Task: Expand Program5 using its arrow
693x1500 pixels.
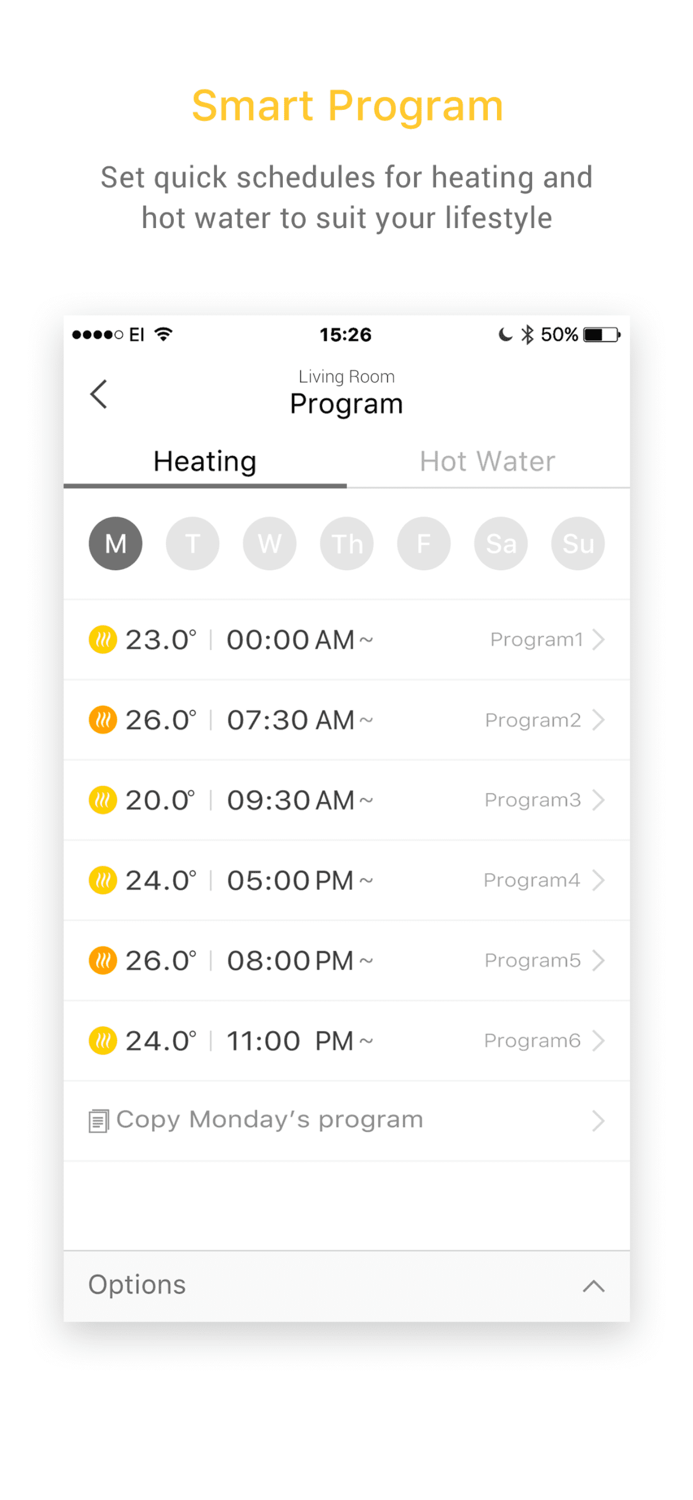Action: point(598,960)
